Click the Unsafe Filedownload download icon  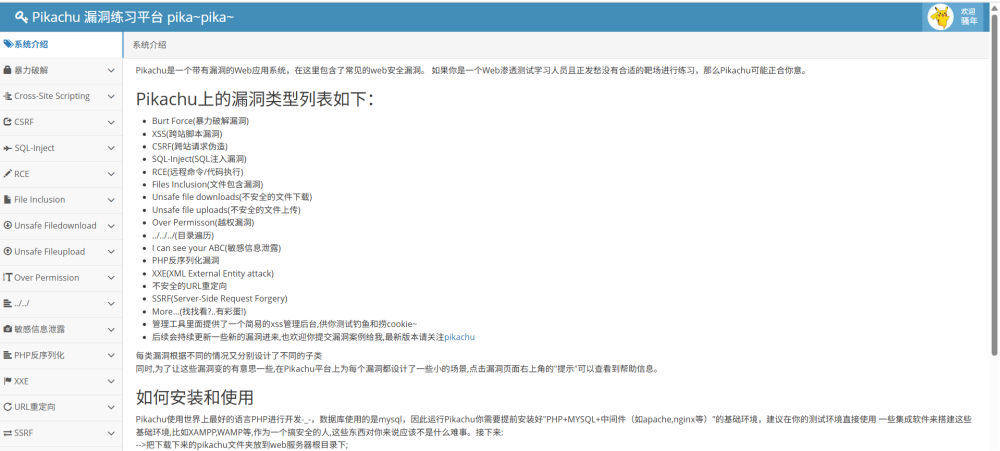(x=8, y=226)
